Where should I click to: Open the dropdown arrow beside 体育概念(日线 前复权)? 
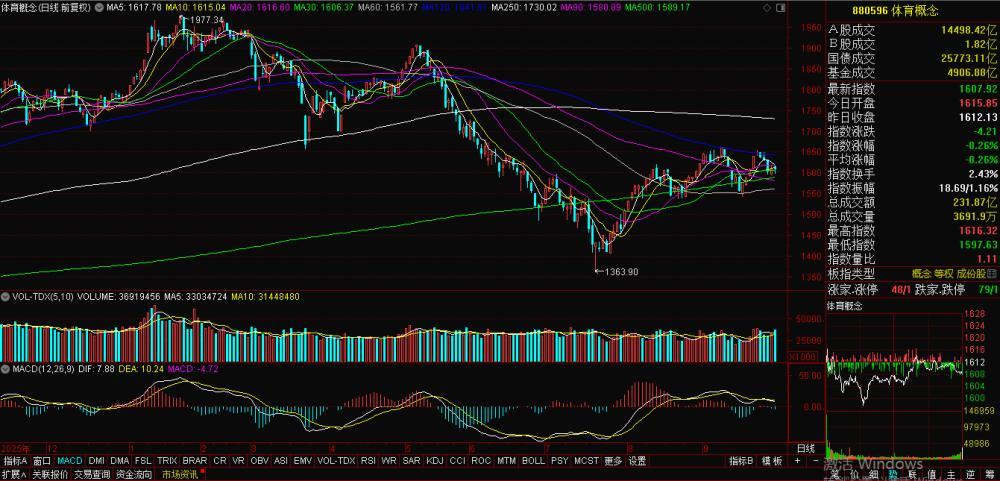click(99, 7)
